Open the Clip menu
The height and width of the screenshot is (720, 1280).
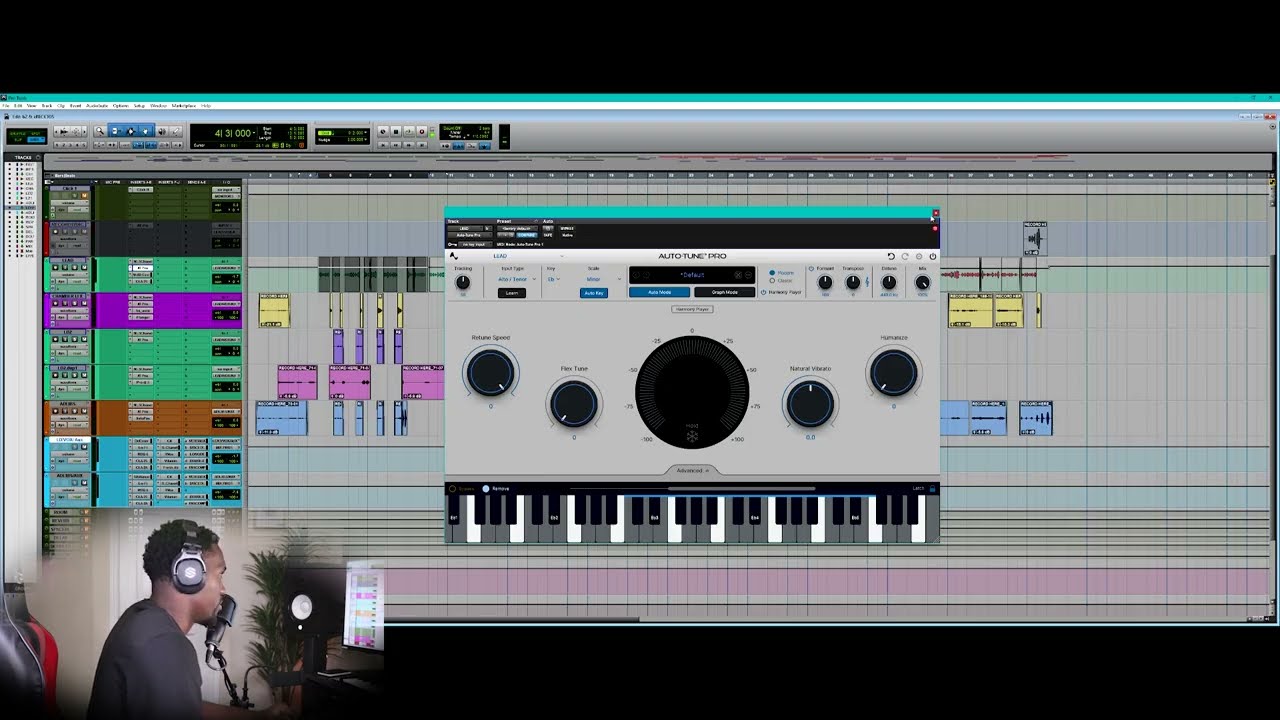[61, 105]
